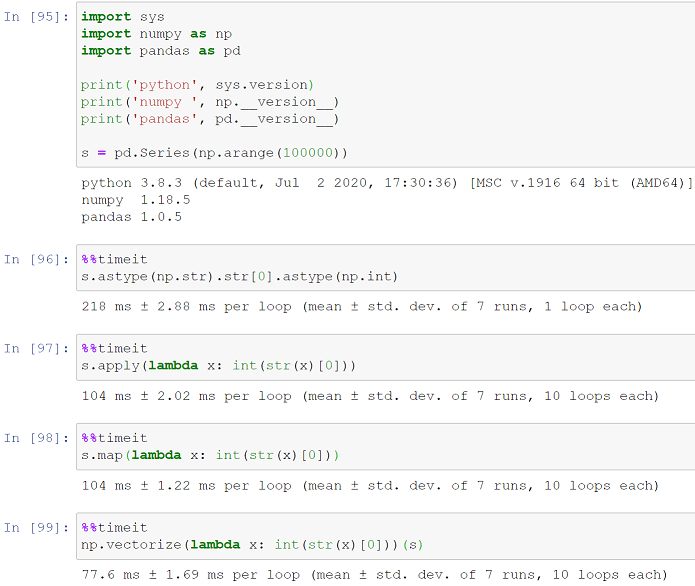Image resolution: width=695 pixels, height=586 pixels.
Task: Click the In [99] cell prompt
Action: tap(36, 528)
